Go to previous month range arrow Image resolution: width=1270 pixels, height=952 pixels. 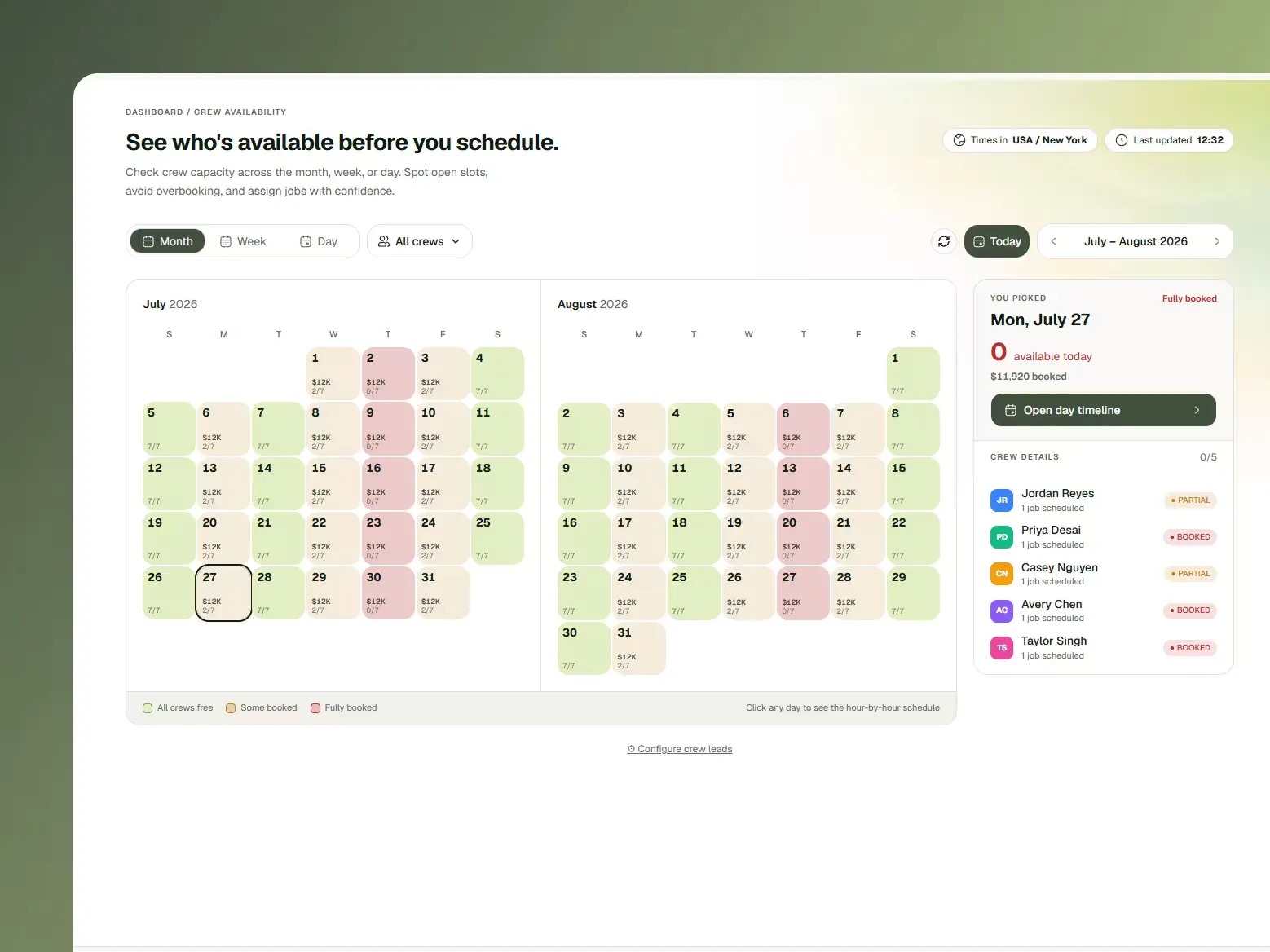point(1054,241)
